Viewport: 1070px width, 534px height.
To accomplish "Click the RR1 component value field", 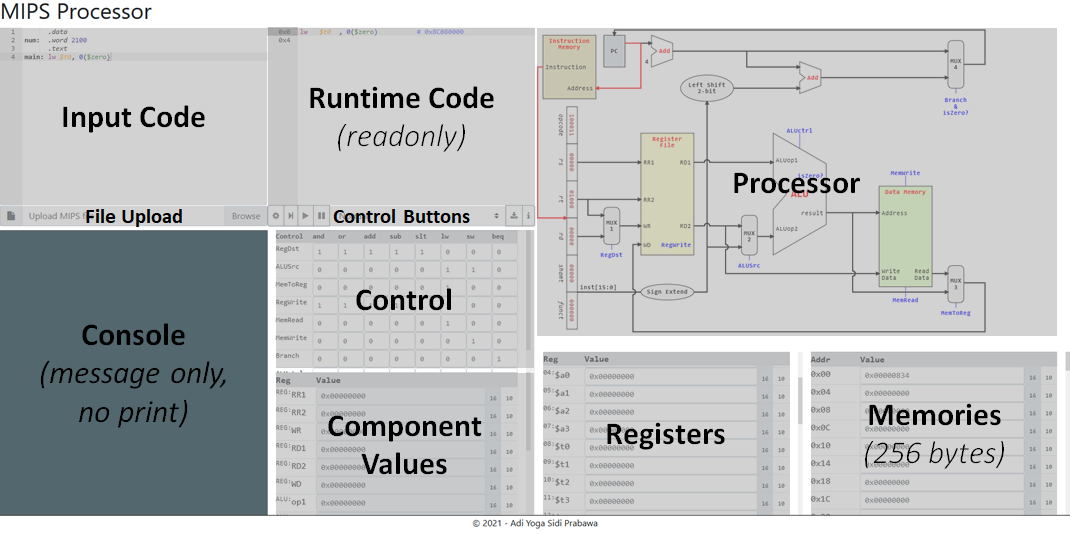I will (x=401, y=396).
